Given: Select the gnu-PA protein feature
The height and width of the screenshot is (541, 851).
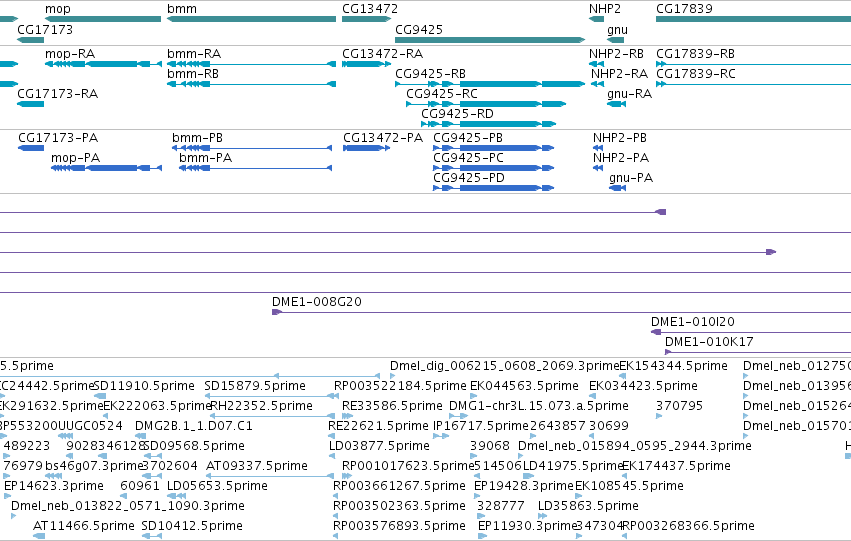Looking at the screenshot, I should coord(618,188).
